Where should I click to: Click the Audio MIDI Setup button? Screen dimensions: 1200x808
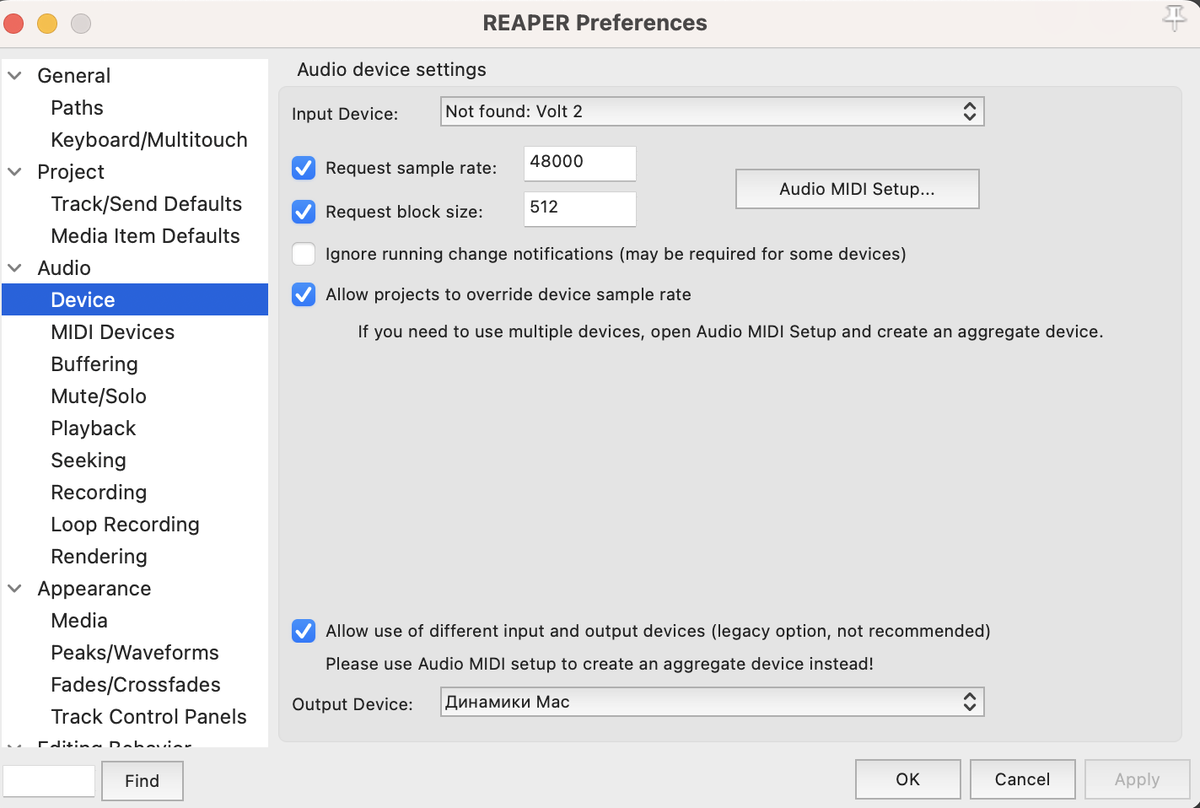857,189
